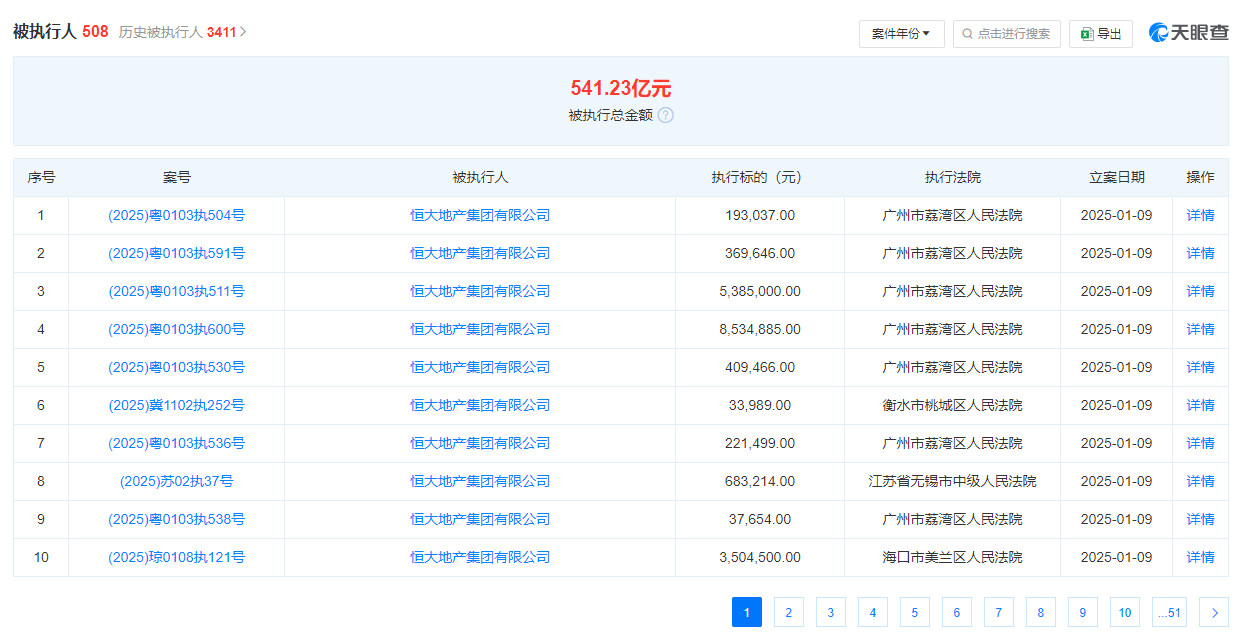The image size is (1238, 641).
Task: View 详情 for row 3
Action: (1201, 291)
